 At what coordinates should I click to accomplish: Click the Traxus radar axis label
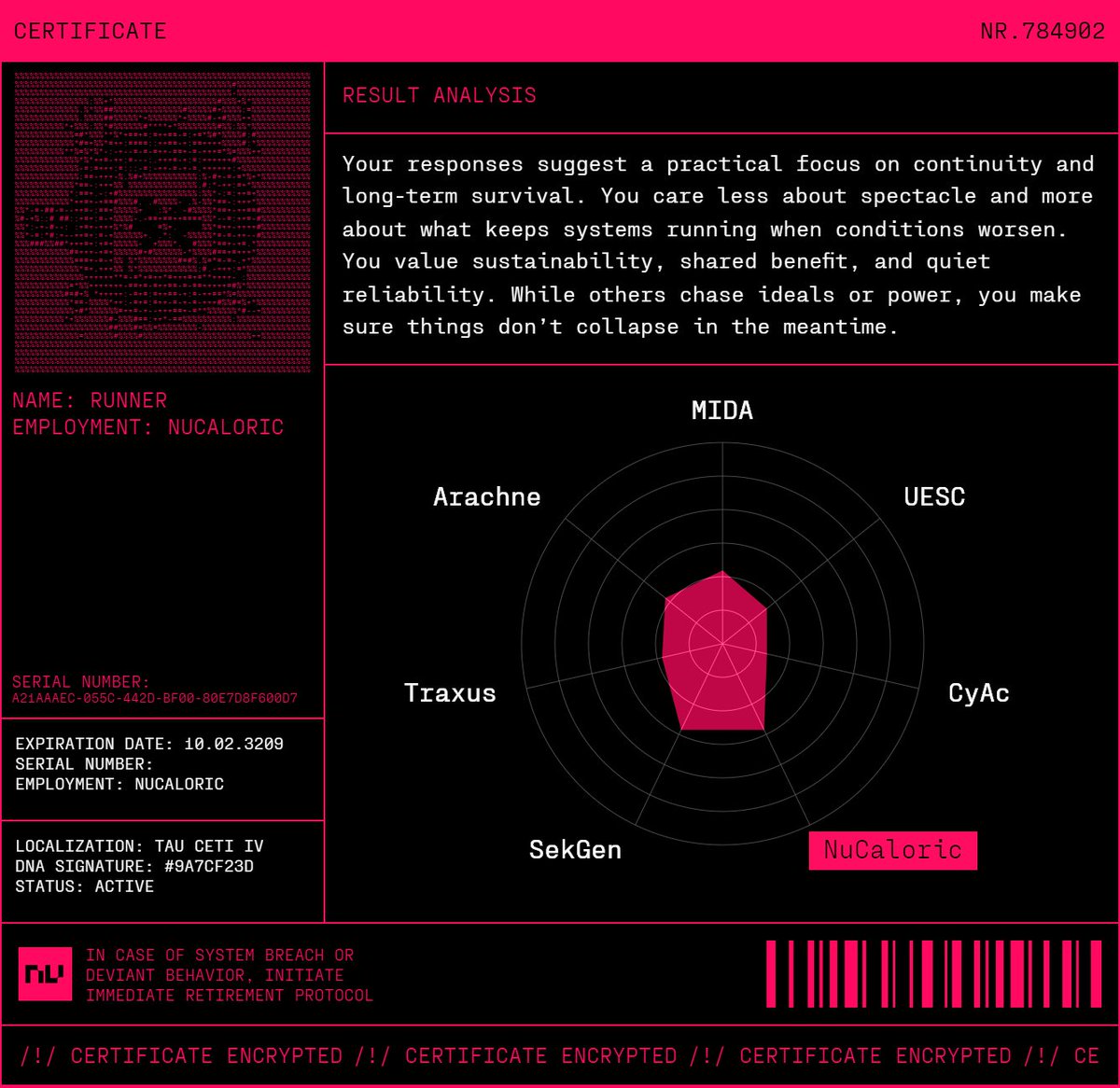point(450,693)
